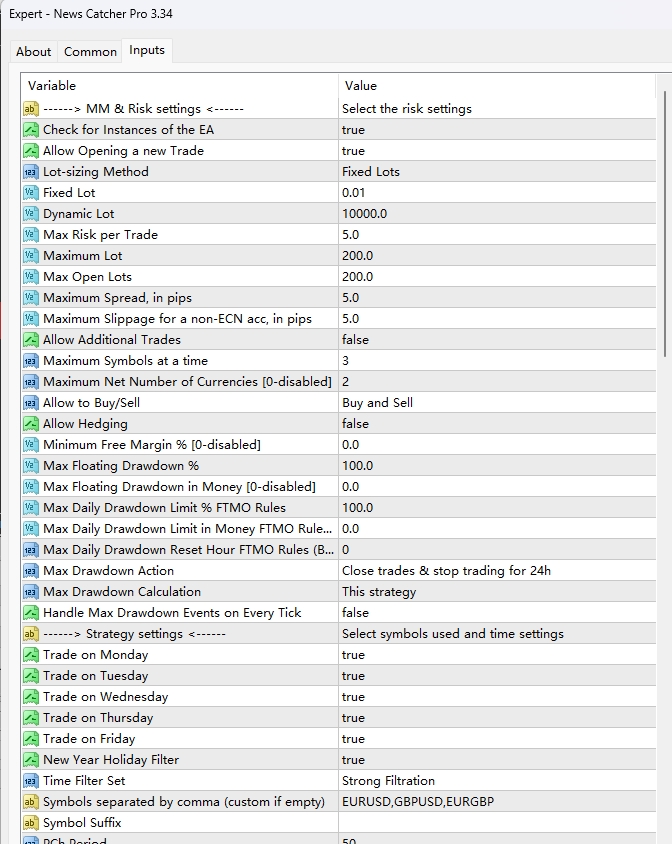Click the string icon beside MM & Risk settings
The image size is (672, 844).
pos(31,109)
